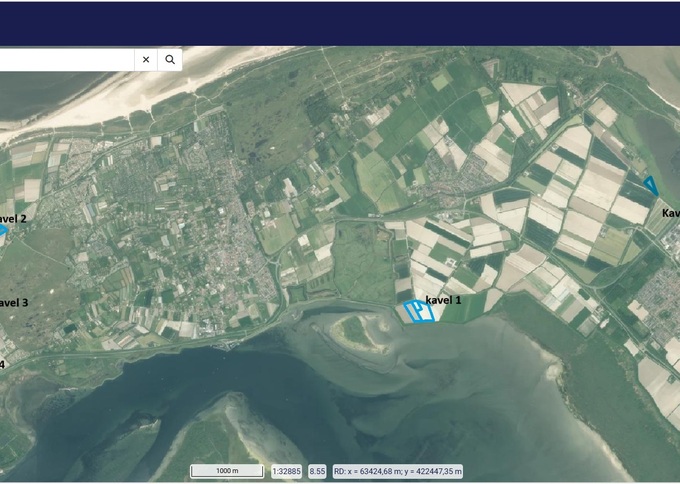Click the RD coordinates readout
680x484 pixels.
[x=398, y=471]
